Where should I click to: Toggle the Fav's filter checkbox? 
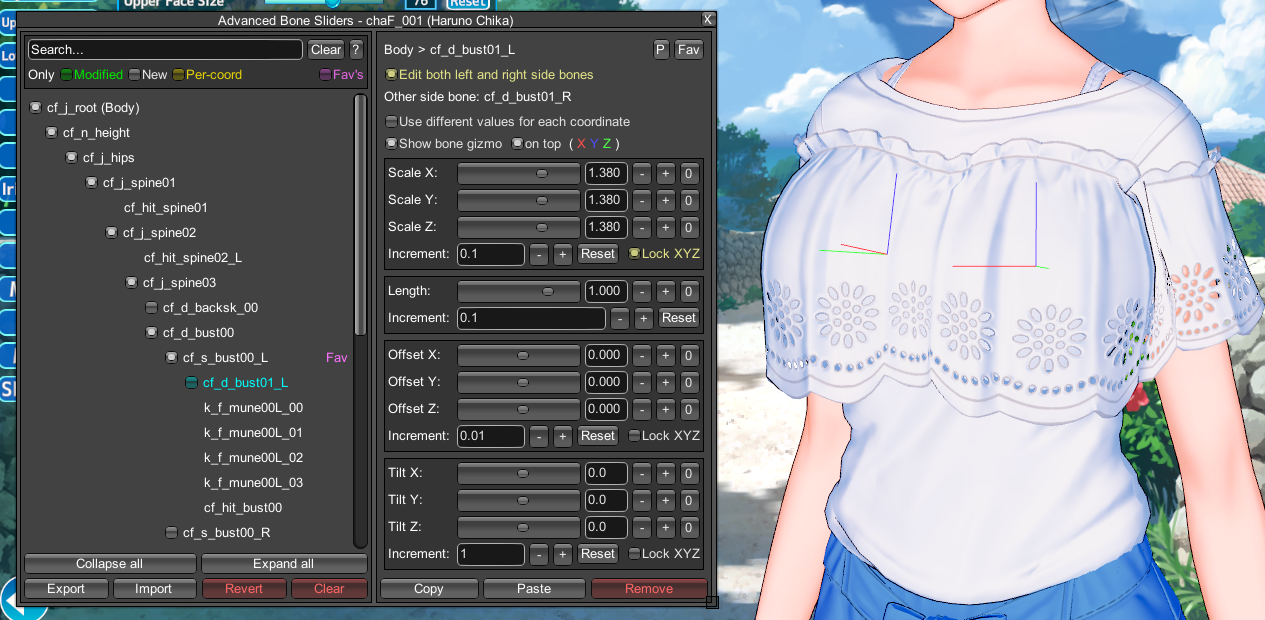pos(325,74)
